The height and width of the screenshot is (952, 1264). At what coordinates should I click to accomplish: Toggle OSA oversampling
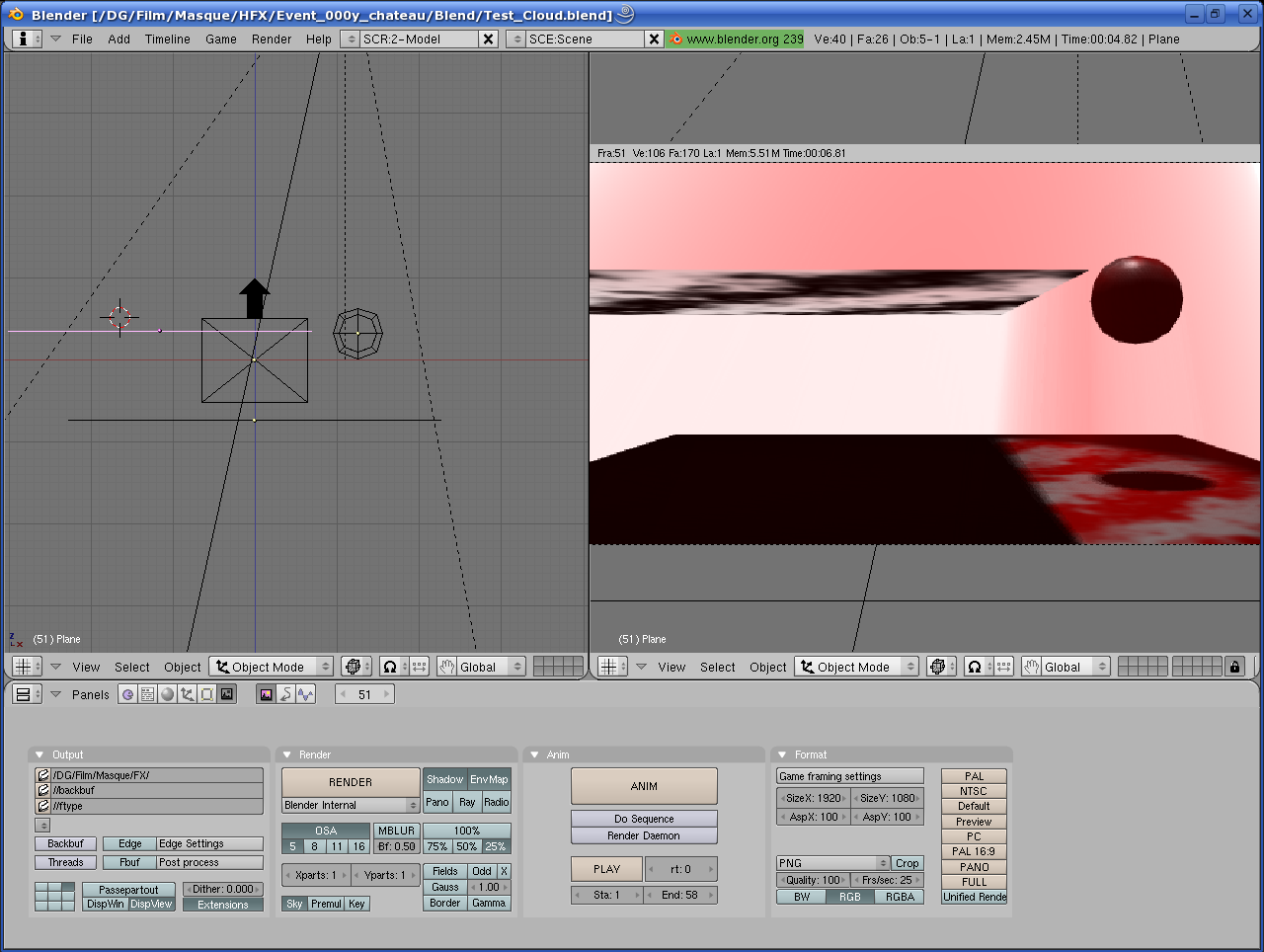click(326, 831)
